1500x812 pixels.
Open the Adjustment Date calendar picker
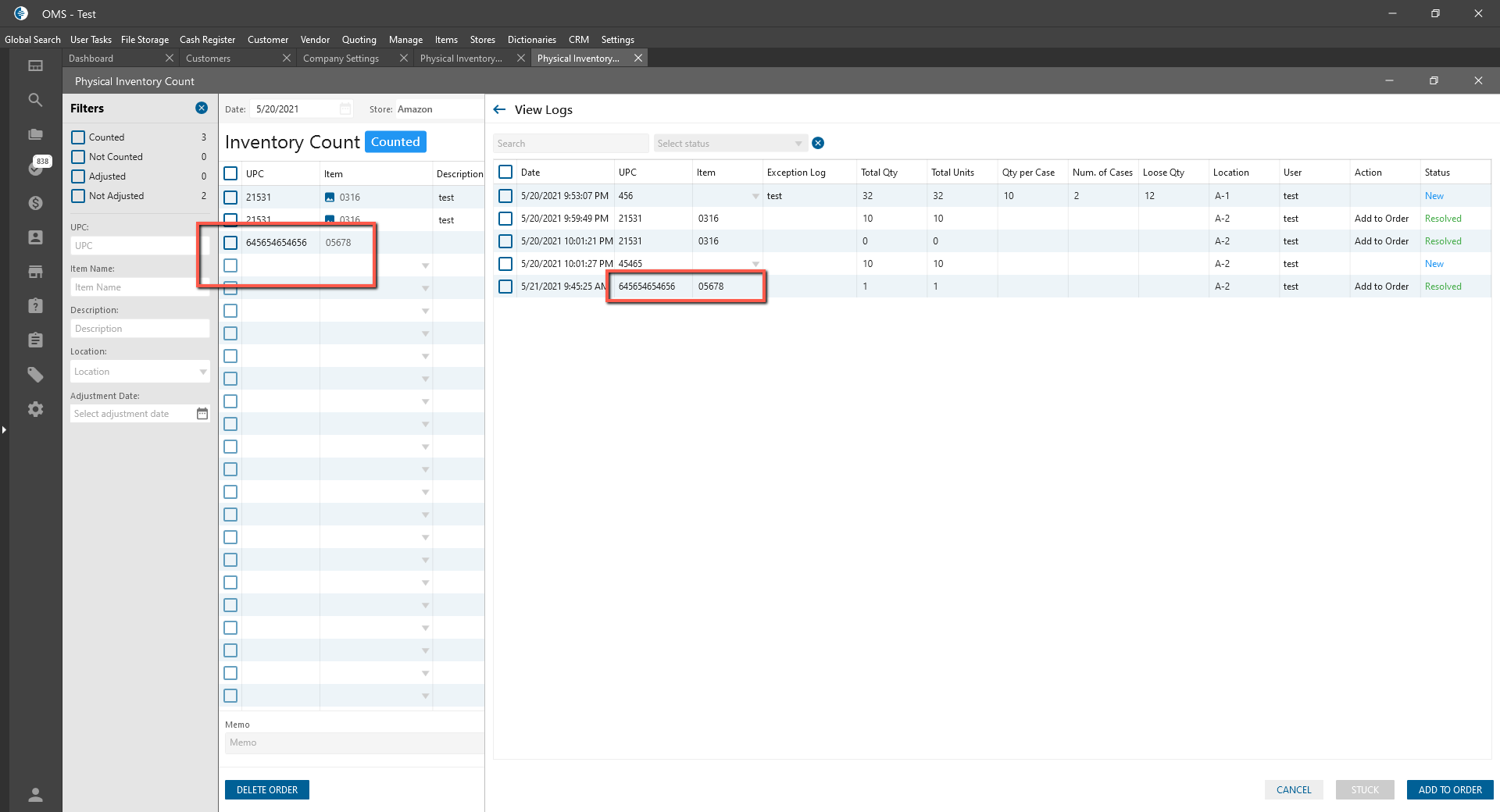pos(202,414)
